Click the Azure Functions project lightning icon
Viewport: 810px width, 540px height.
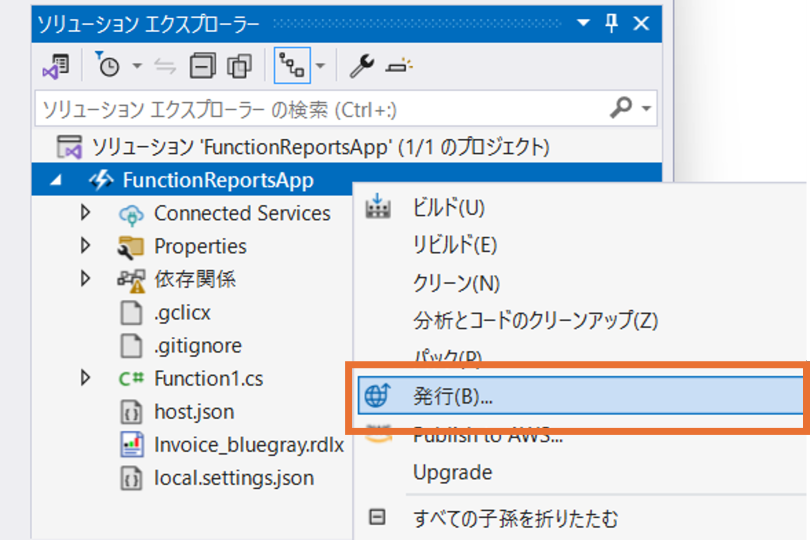(x=101, y=180)
